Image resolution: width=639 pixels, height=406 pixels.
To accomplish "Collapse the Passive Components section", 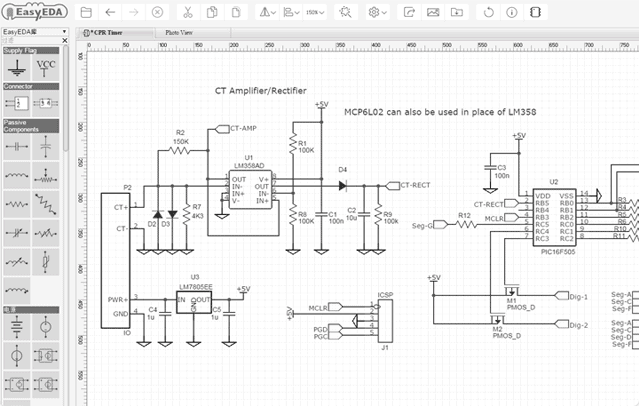I will point(30,126).
